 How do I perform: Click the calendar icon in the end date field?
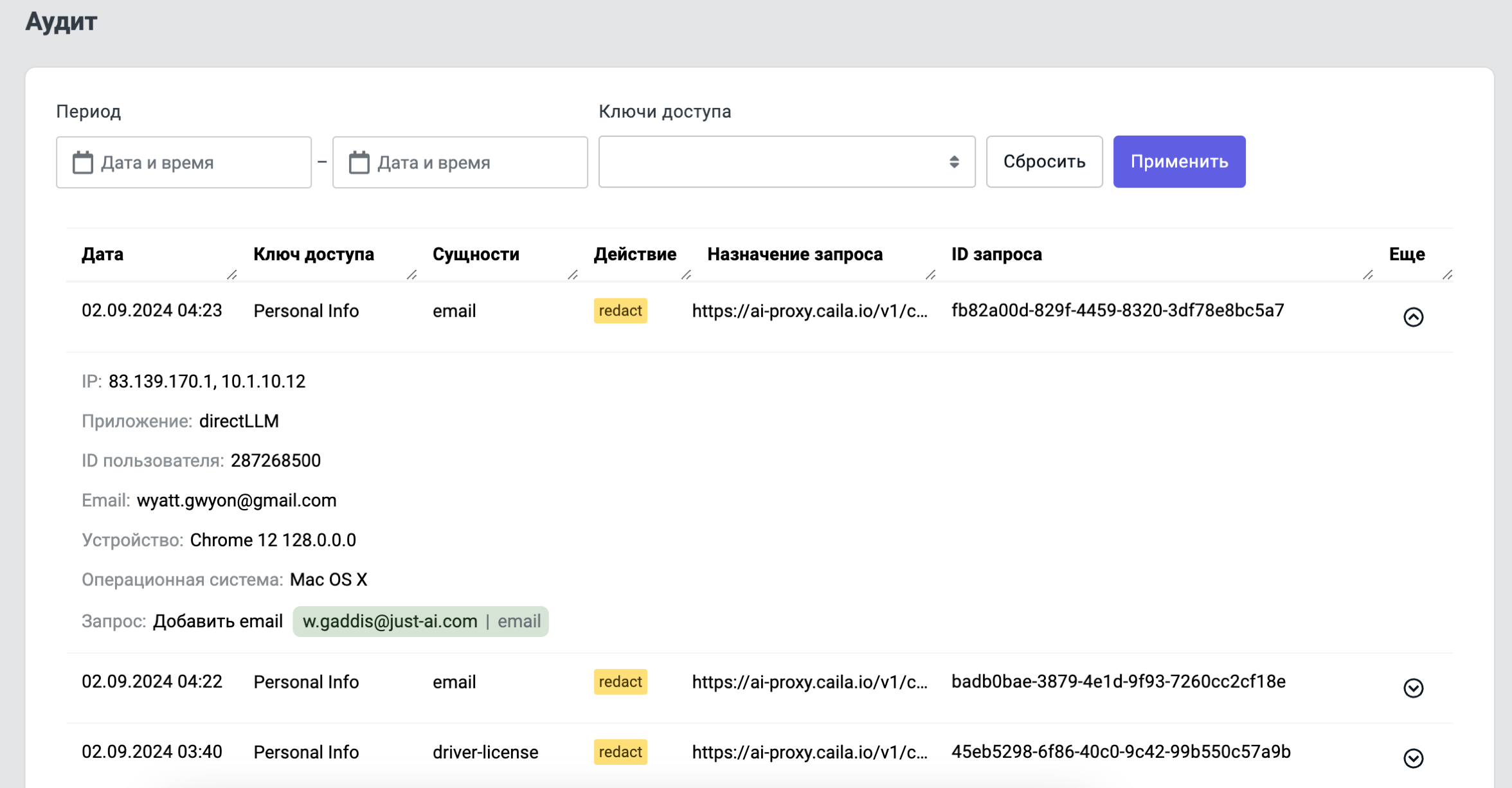[x=359, y=163]
